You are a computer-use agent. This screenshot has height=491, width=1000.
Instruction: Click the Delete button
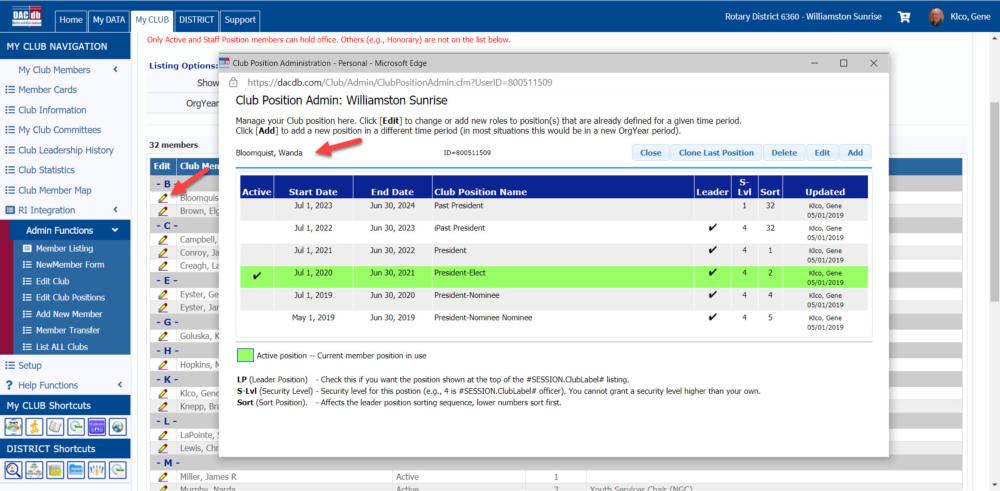coord(784,153)
